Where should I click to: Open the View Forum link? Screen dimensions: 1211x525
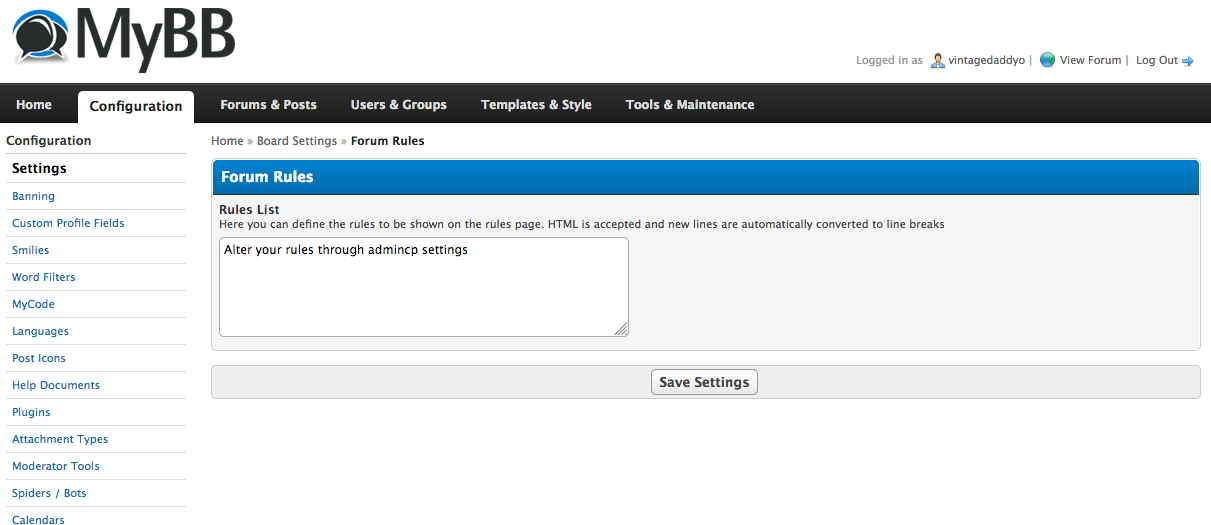coord(1090,60)
